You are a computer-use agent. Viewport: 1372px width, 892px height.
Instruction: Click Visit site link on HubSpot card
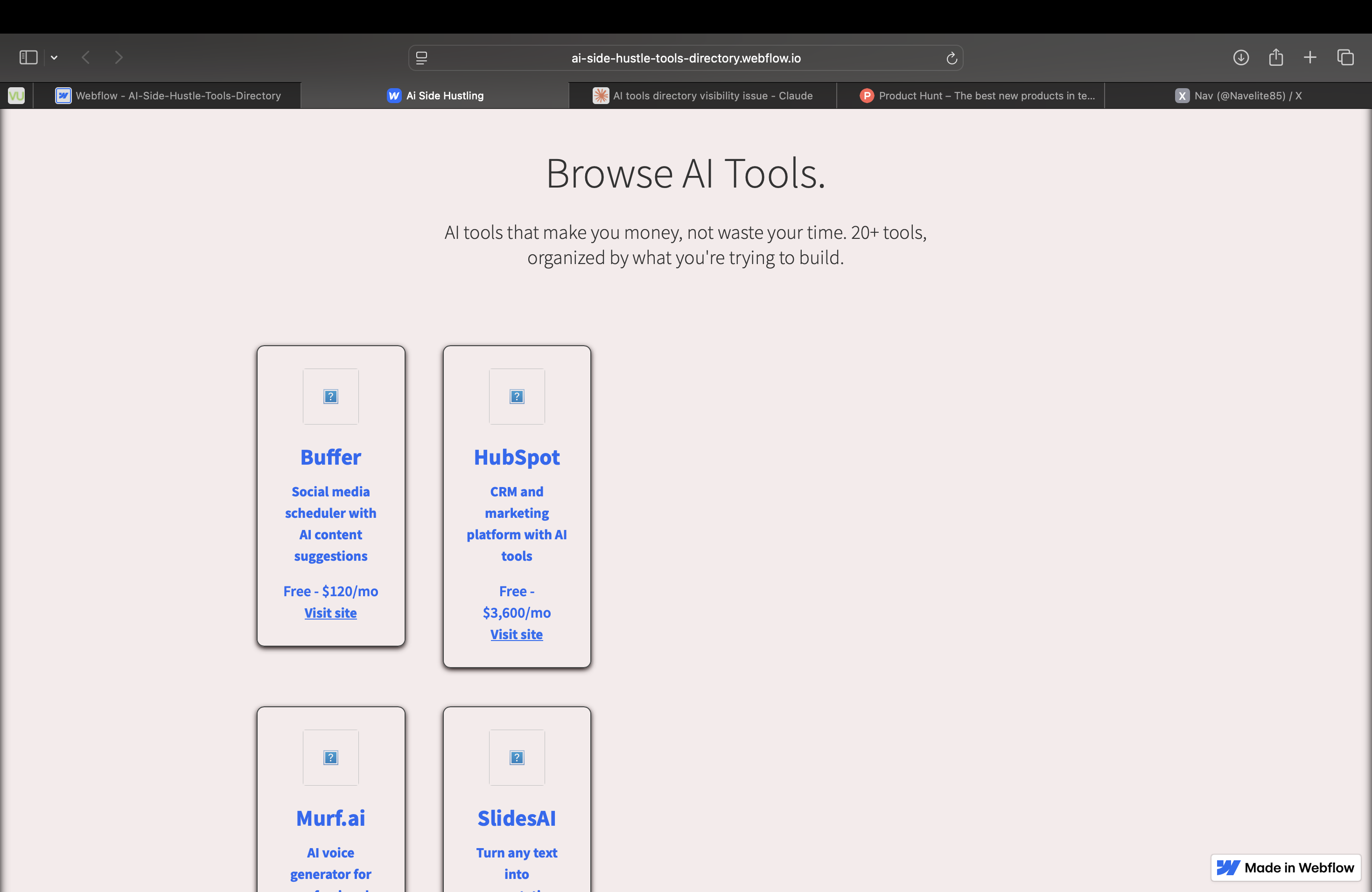pyautogui.click(x=517, y=634)
